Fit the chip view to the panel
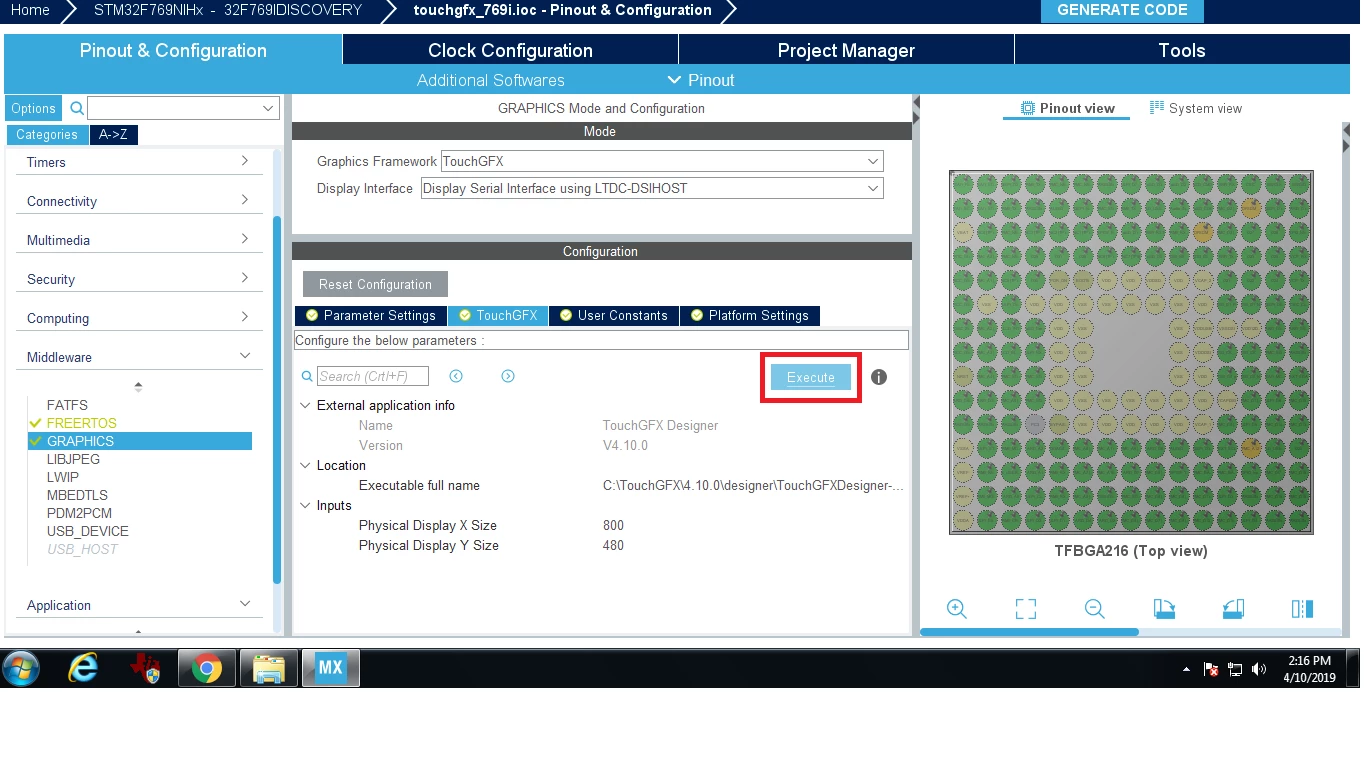 coord(1025,609)
